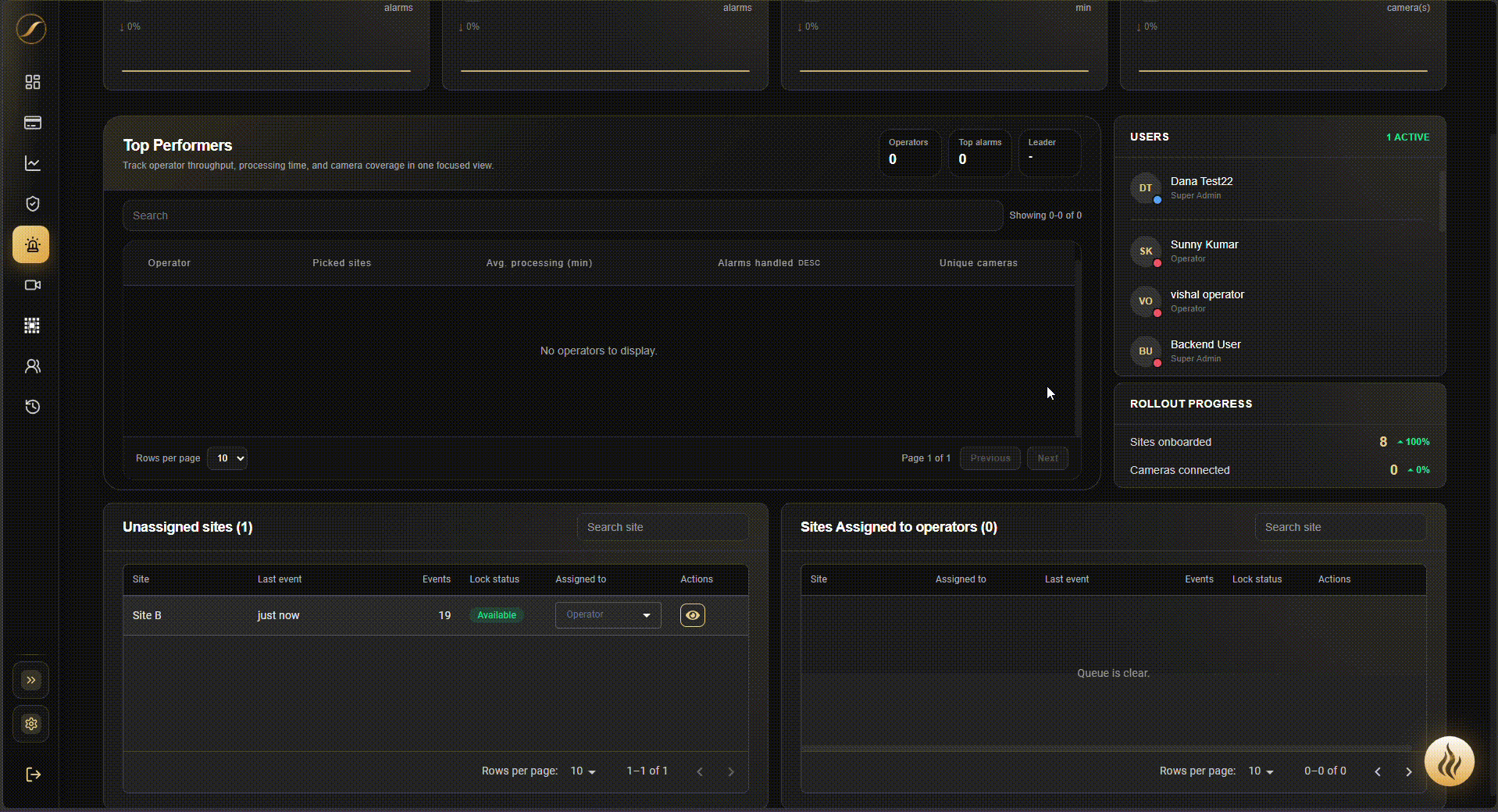Viewport: 1498px width, 812px height.
Task: Click the Top Performers search field
Action: (562, 215)
